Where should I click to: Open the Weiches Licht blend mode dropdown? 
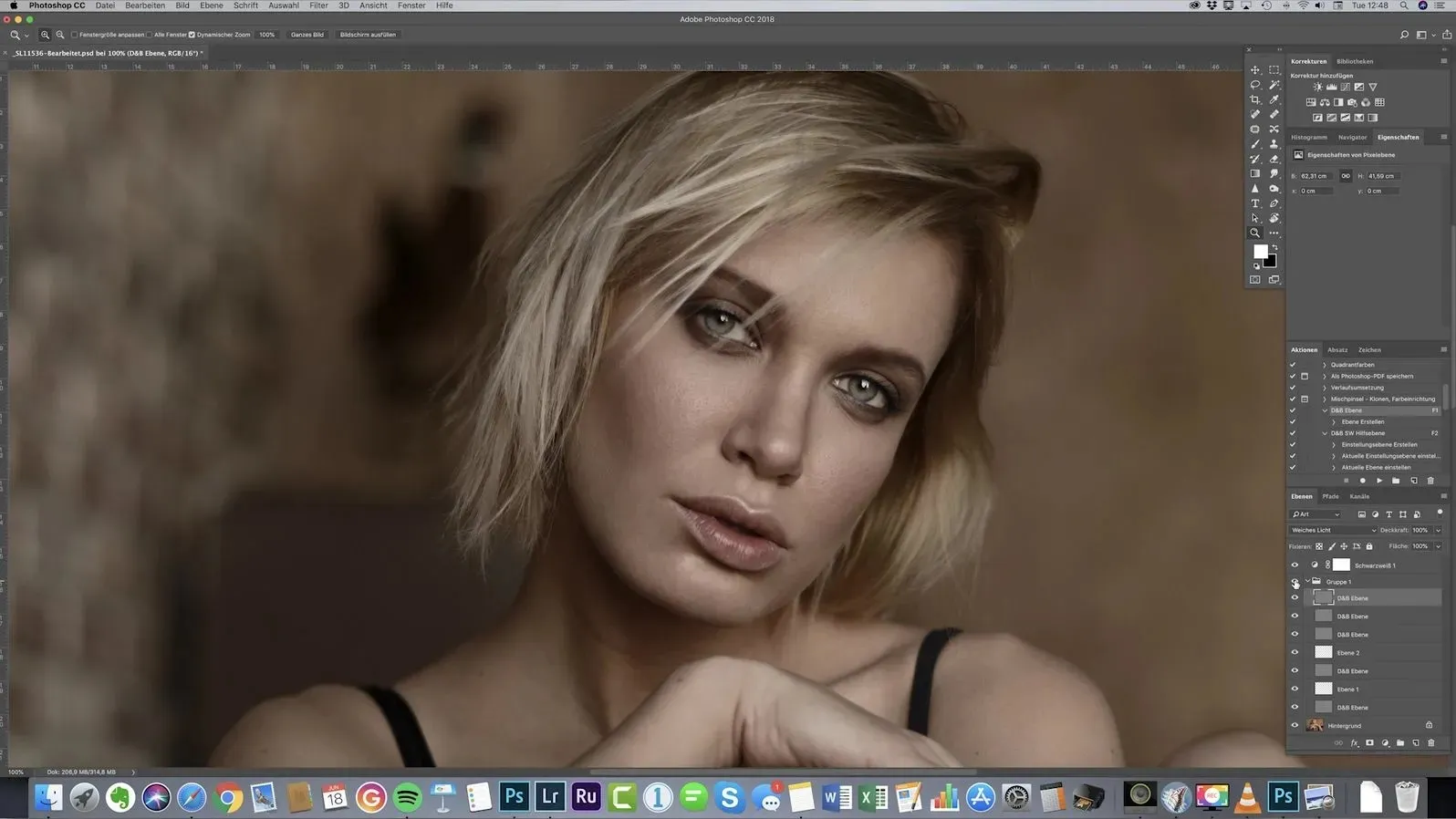coord(1333,530)
